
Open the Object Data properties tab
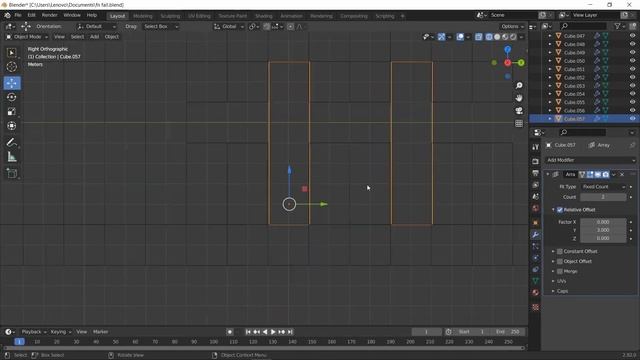pyautogui.click(x=536, y=281)
